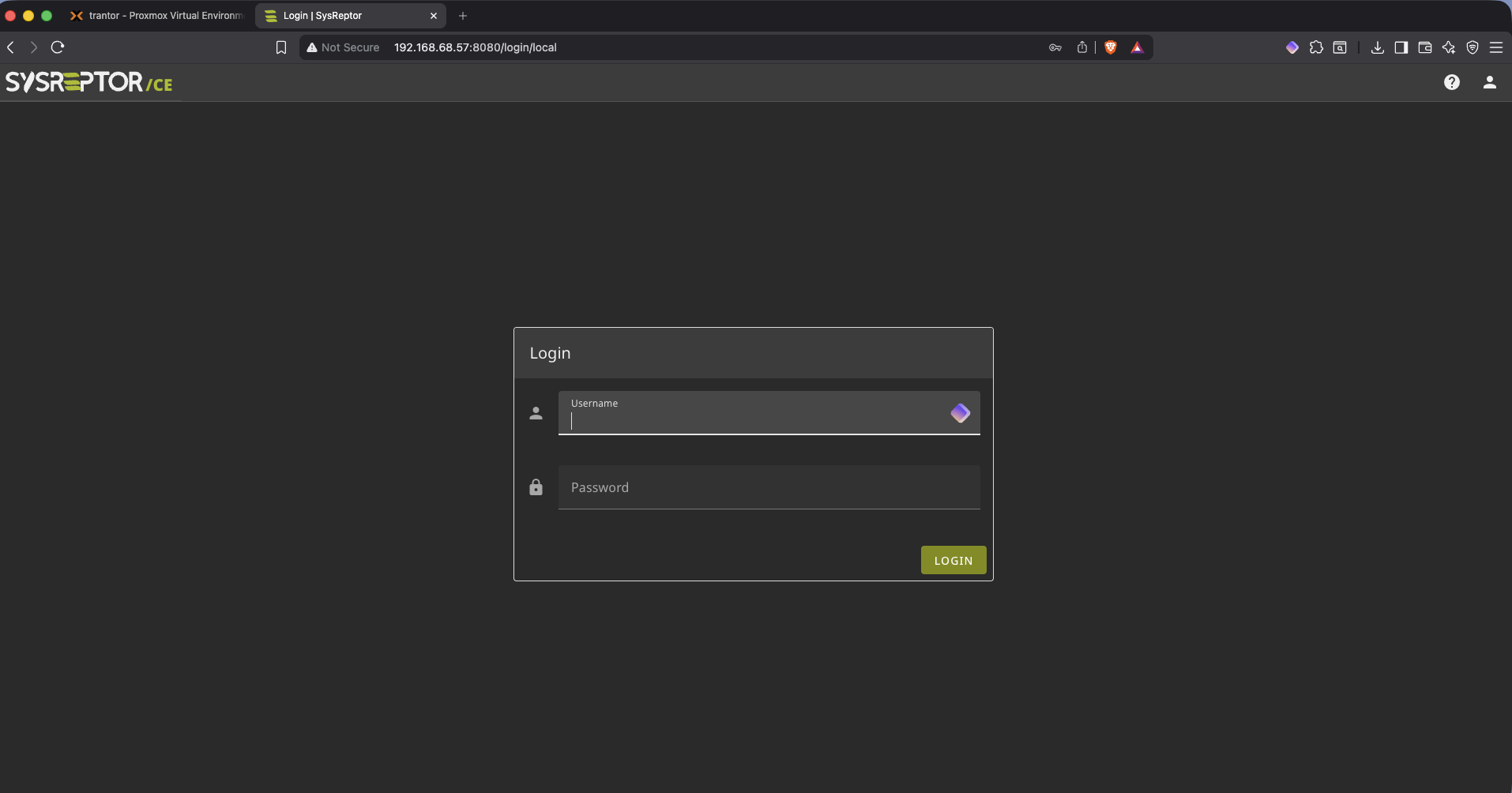Toggle the browser sidebar panel icon
This screenshot has width=1512, height=793.
1401,48
